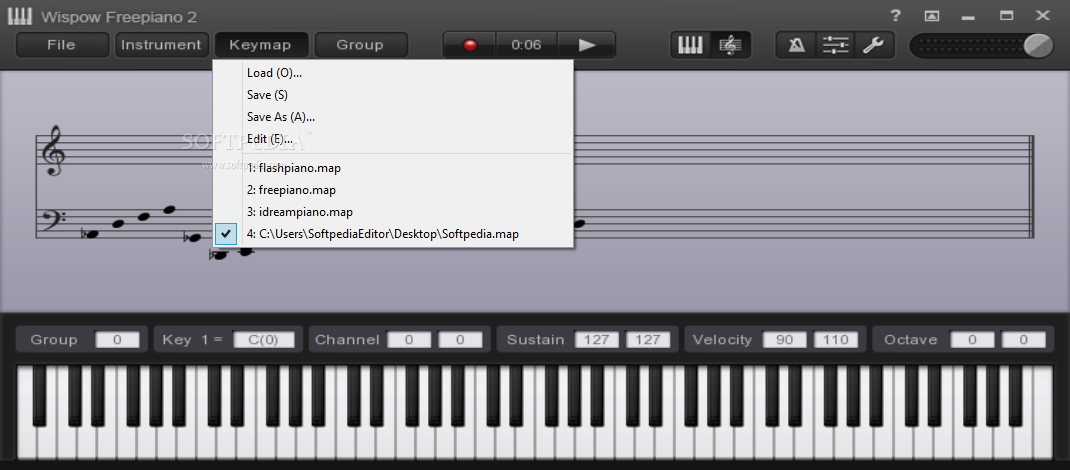Select 2: freepiano.map keymap
1070x470 pixels.
coord(393,190)
